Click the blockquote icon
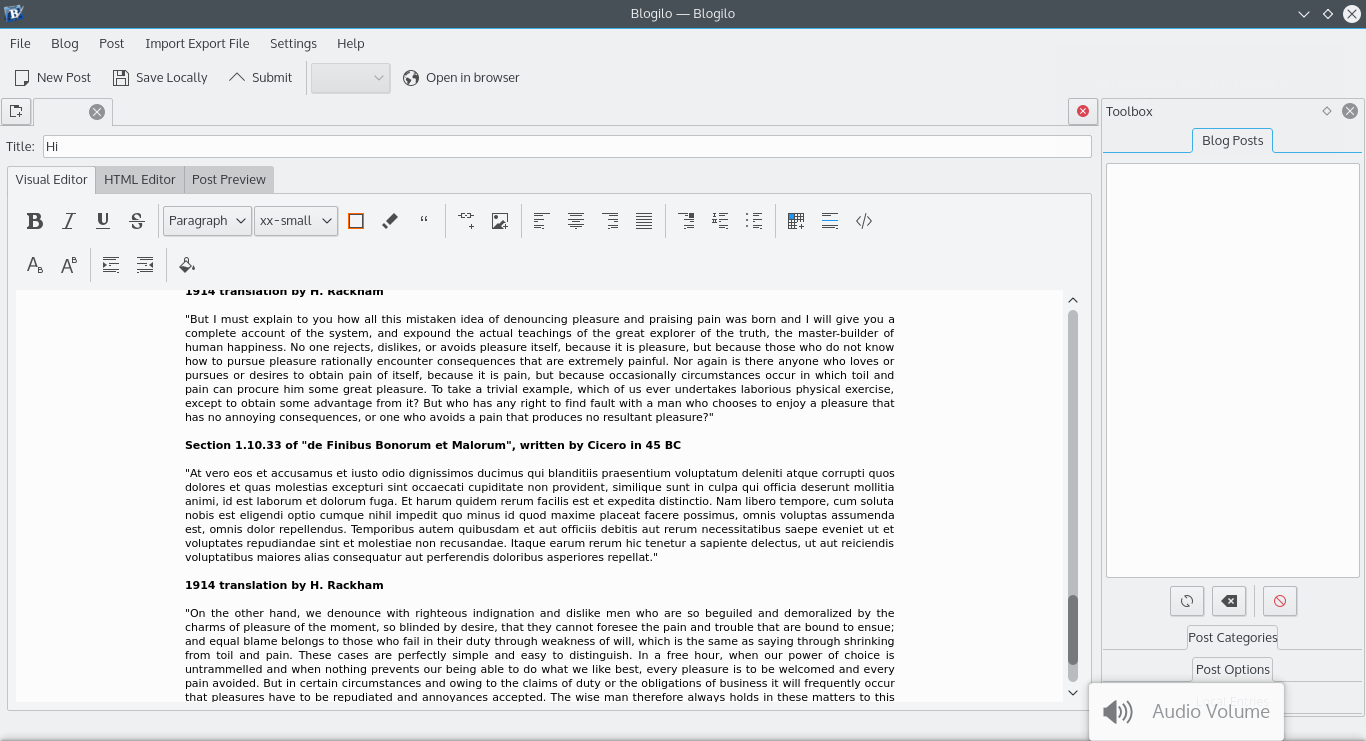 pyautogui.click(x=424, y=221)
